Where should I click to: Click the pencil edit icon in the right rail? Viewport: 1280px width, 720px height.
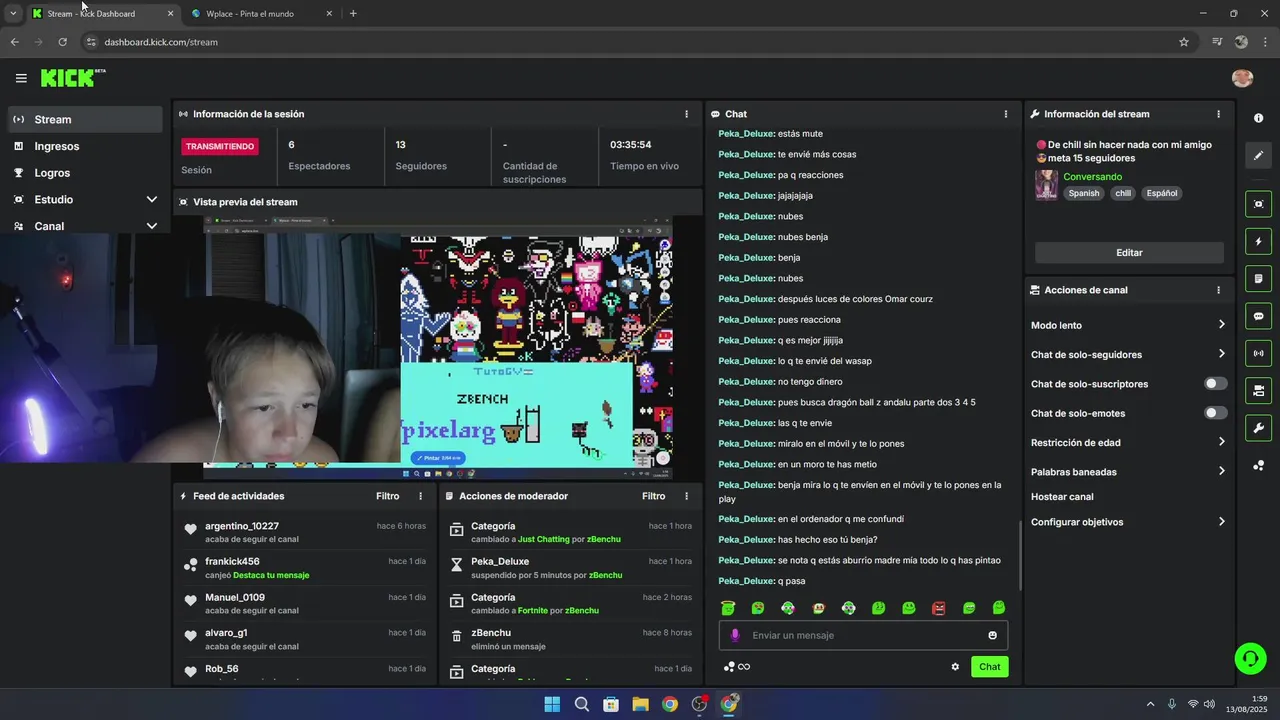[1258, 155]
